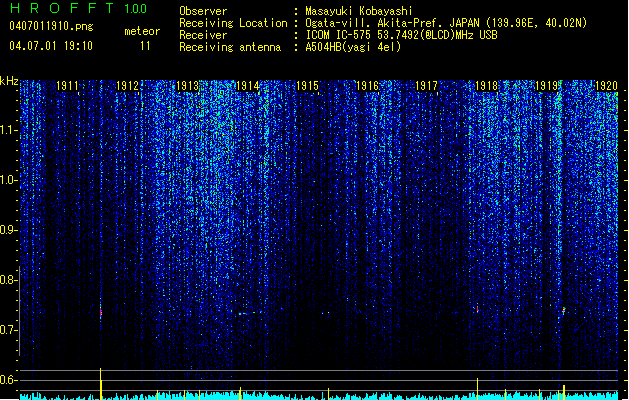
Task: Select the Ogata-vill. Akita-Pref. JAPAN location text
Action: (x=446, y=23)
